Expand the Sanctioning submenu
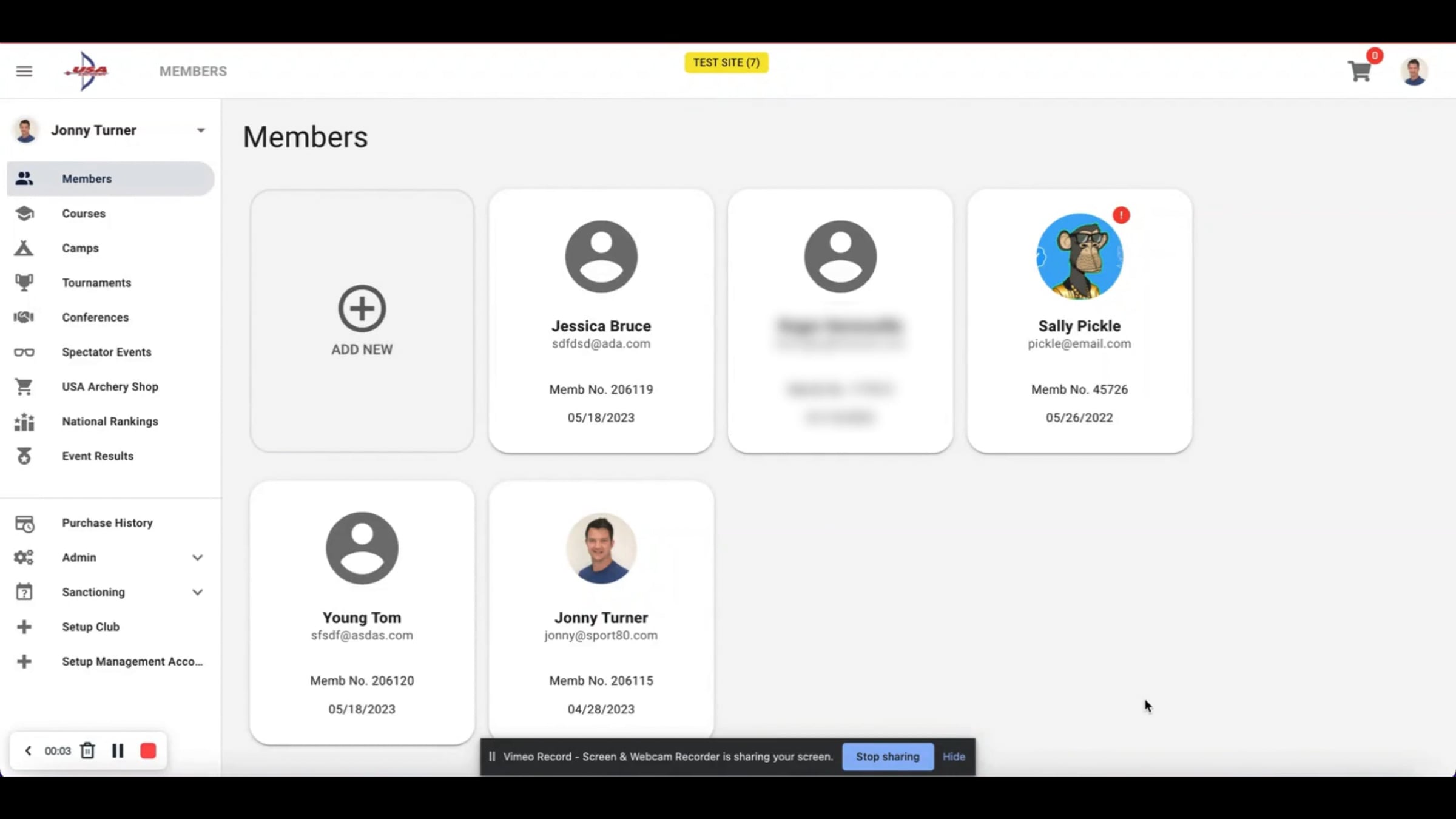Image resolution: width=1456 pixels, height=819 pixels. 197,592
